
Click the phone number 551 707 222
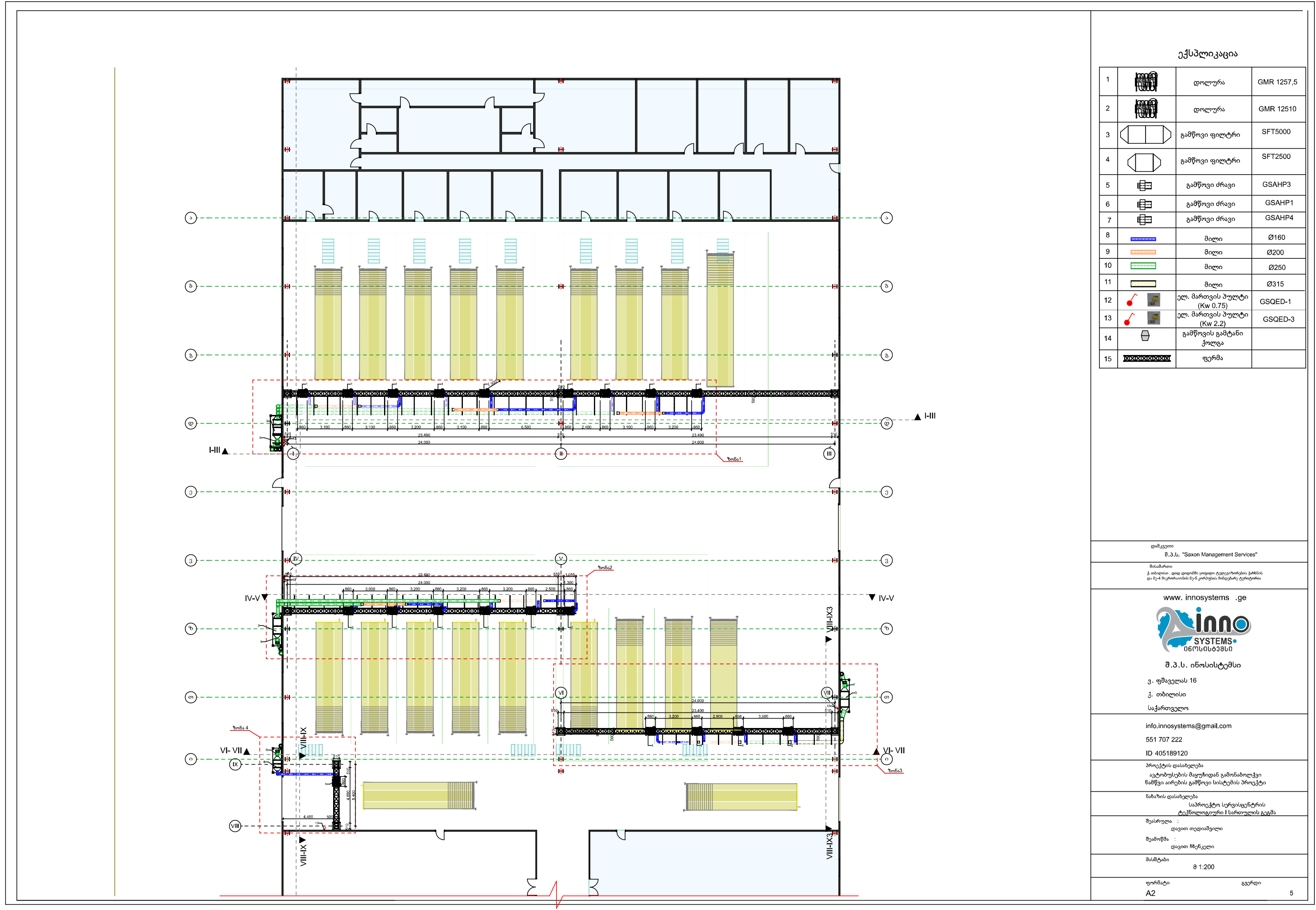point(1163,740)
